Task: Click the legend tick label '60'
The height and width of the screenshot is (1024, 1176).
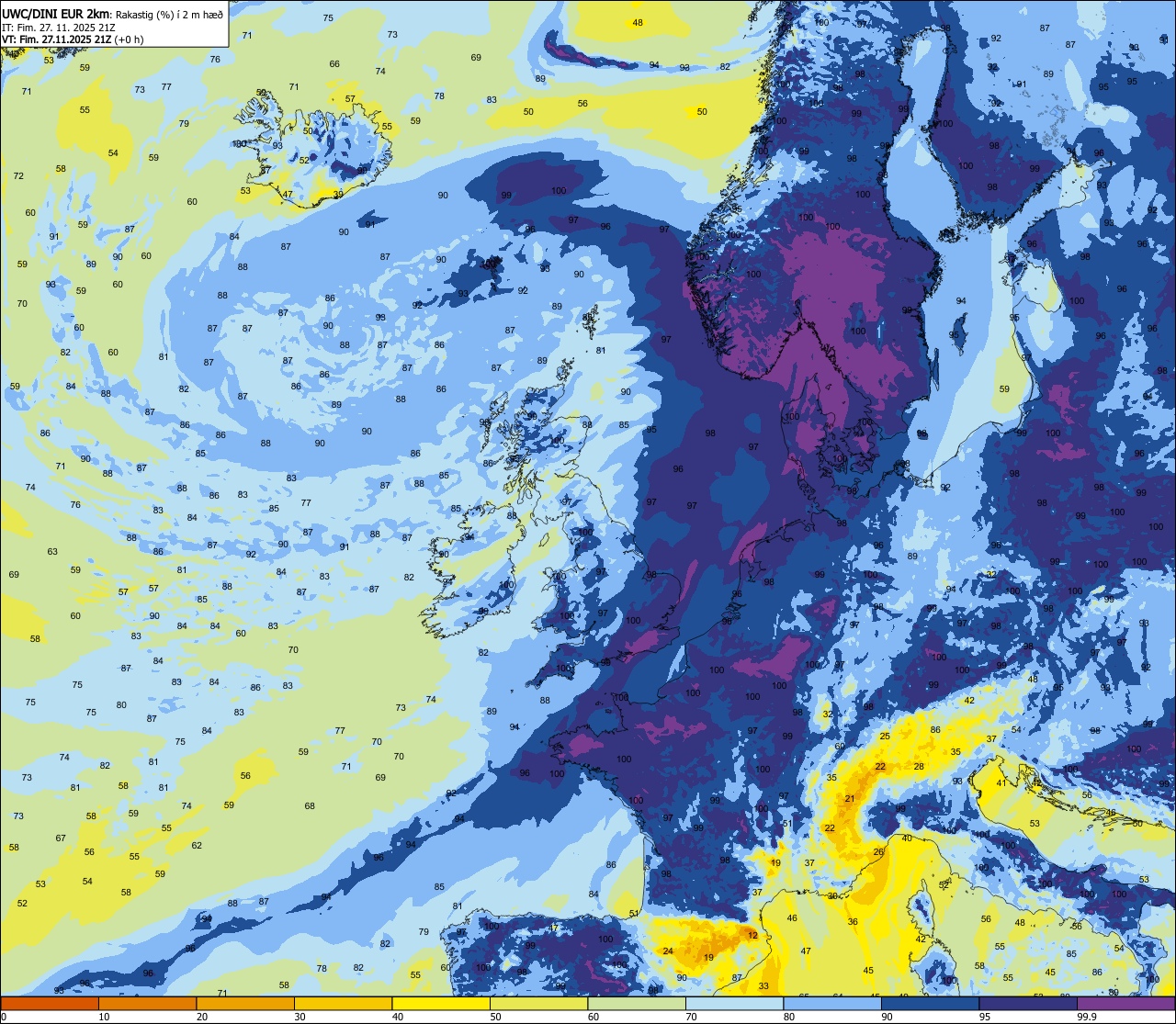Action: tap(594, 1017)
